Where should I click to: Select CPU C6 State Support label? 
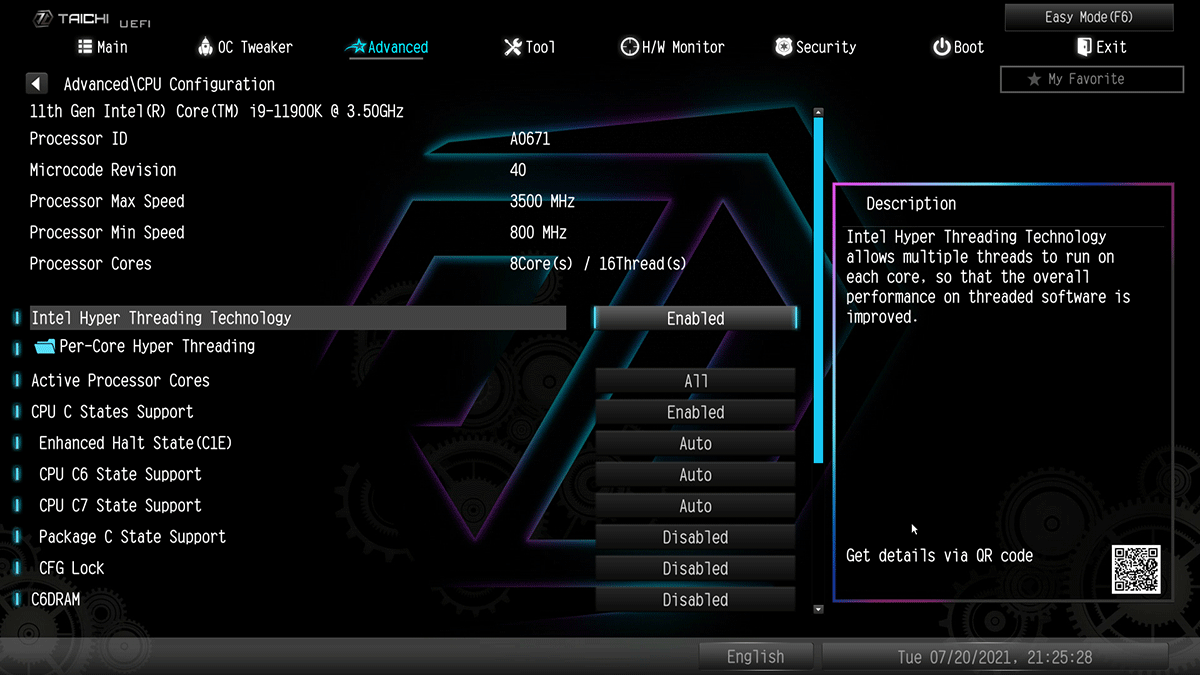click(x=120, y=475)
